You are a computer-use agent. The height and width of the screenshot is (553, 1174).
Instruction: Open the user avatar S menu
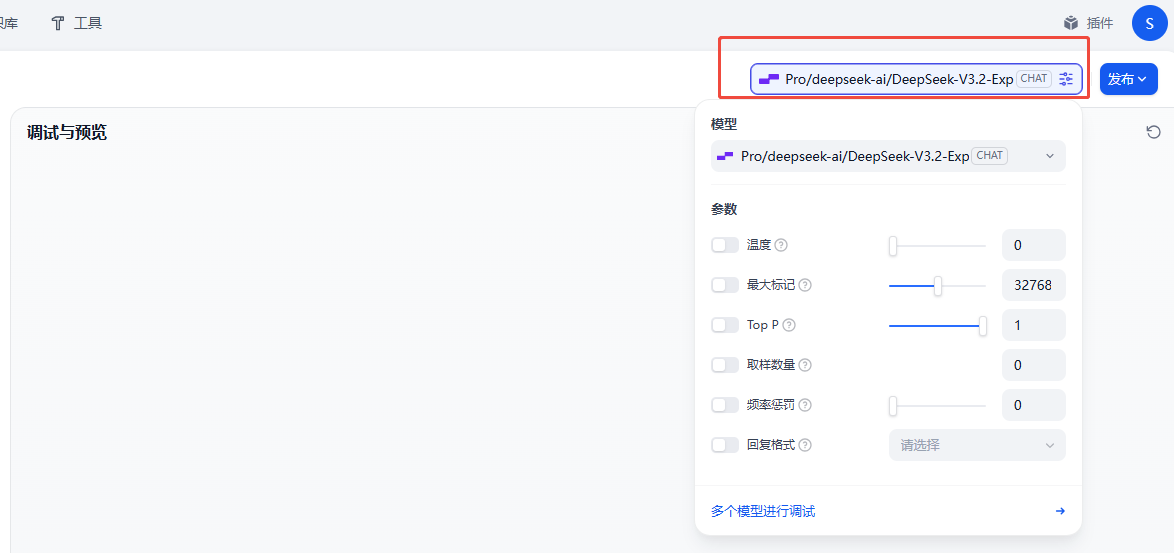click(x=1150, y=23)
